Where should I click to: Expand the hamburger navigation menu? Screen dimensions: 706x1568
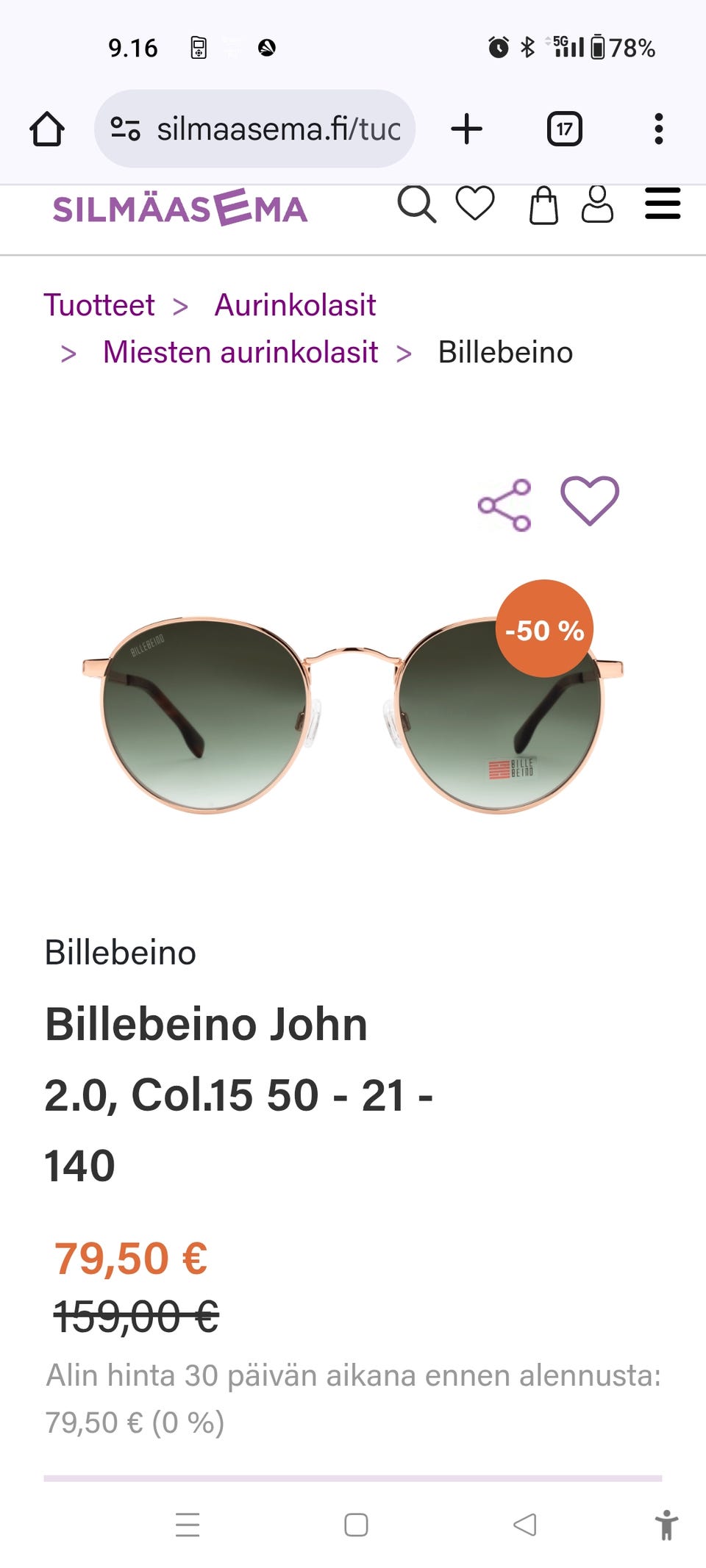(x=663, y=204)
